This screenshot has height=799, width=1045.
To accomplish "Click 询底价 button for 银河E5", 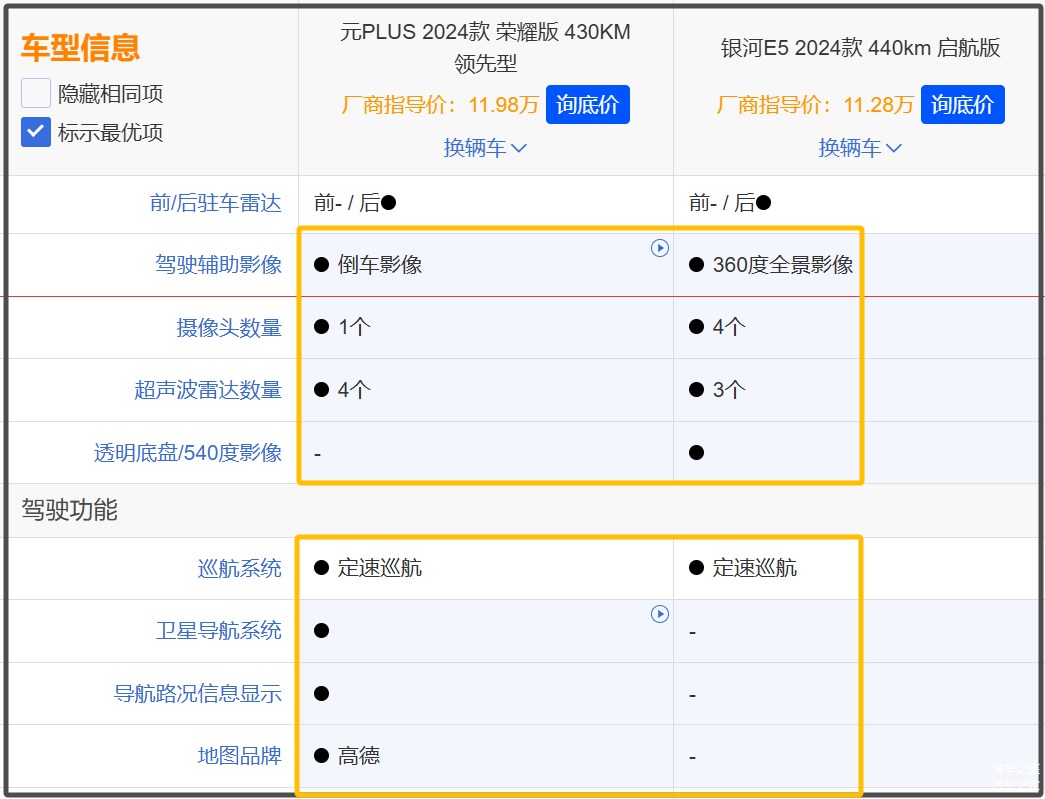I will pyautogui.click(x=962, y=105).
